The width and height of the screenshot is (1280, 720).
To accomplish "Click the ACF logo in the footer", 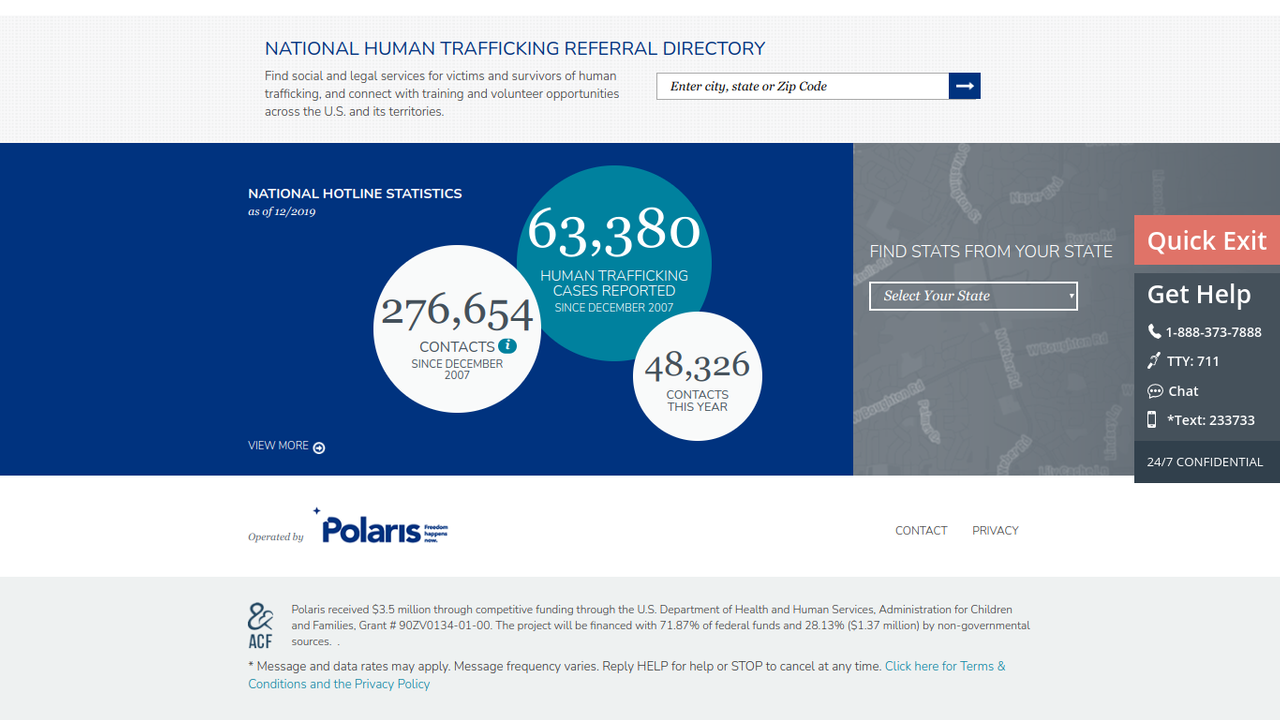I will point(260,626).
